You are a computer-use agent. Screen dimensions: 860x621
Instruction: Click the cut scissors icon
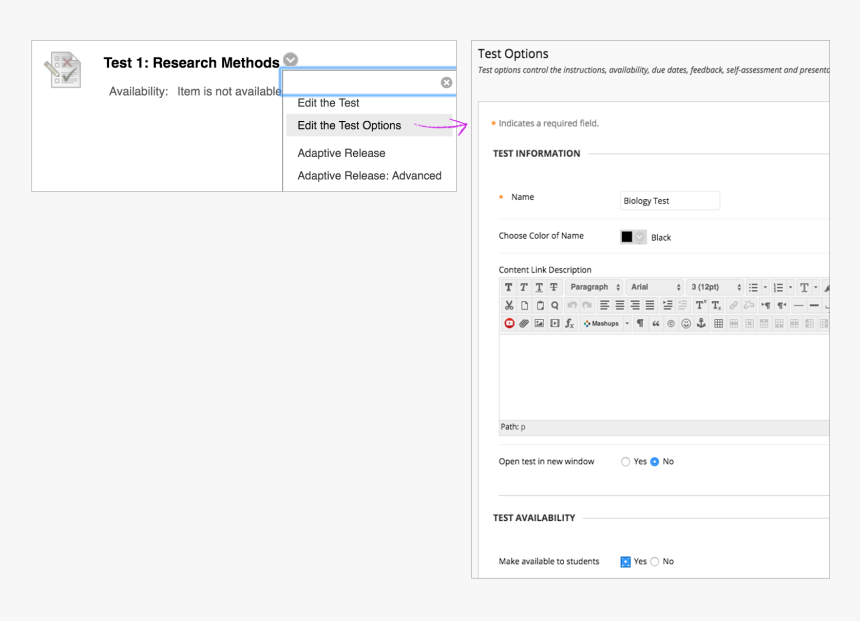507,304
